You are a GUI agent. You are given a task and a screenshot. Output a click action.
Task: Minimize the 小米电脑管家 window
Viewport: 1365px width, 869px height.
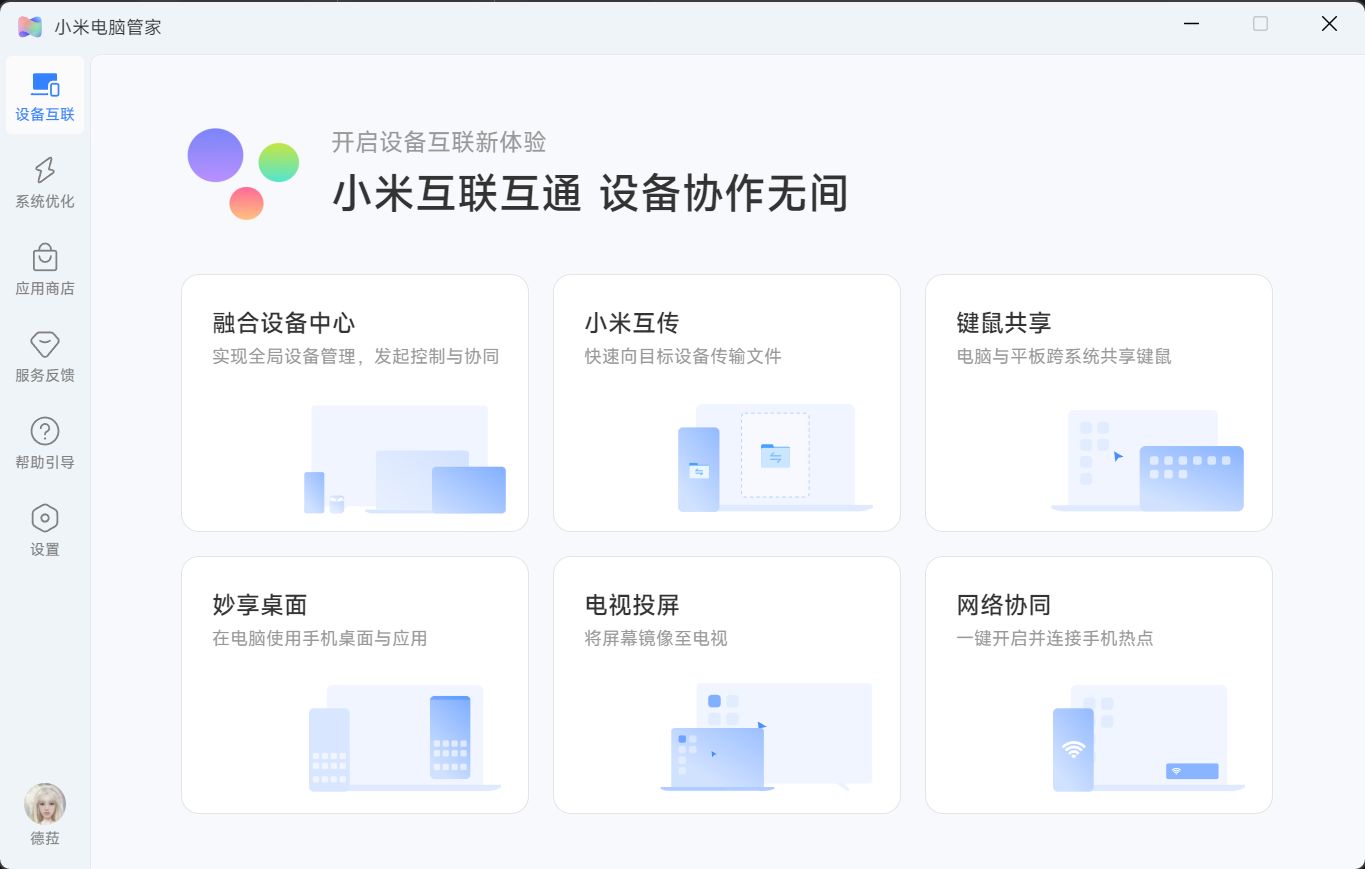pos(1191,24)
